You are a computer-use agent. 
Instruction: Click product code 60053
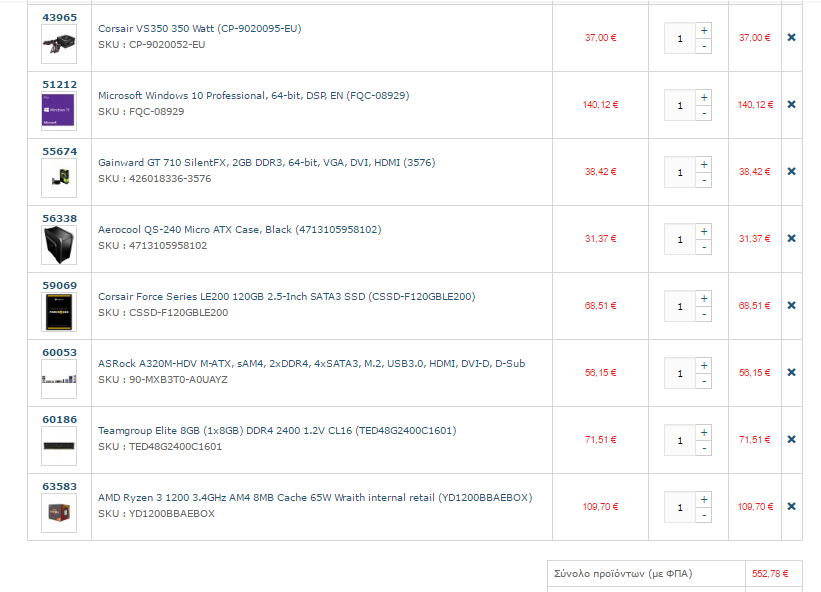point(60,353)
